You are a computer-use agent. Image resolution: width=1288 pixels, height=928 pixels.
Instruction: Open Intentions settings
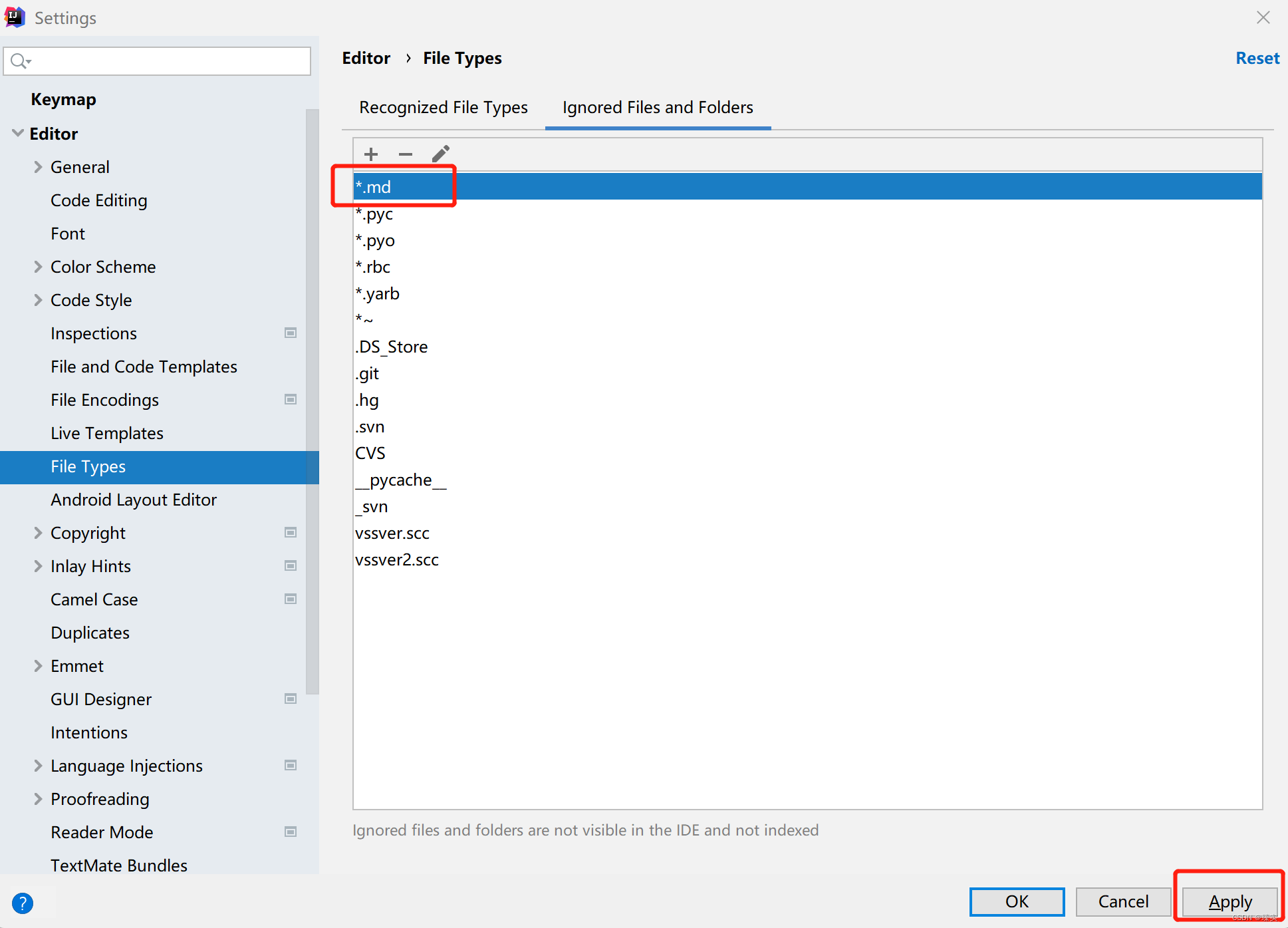point(89,732)
